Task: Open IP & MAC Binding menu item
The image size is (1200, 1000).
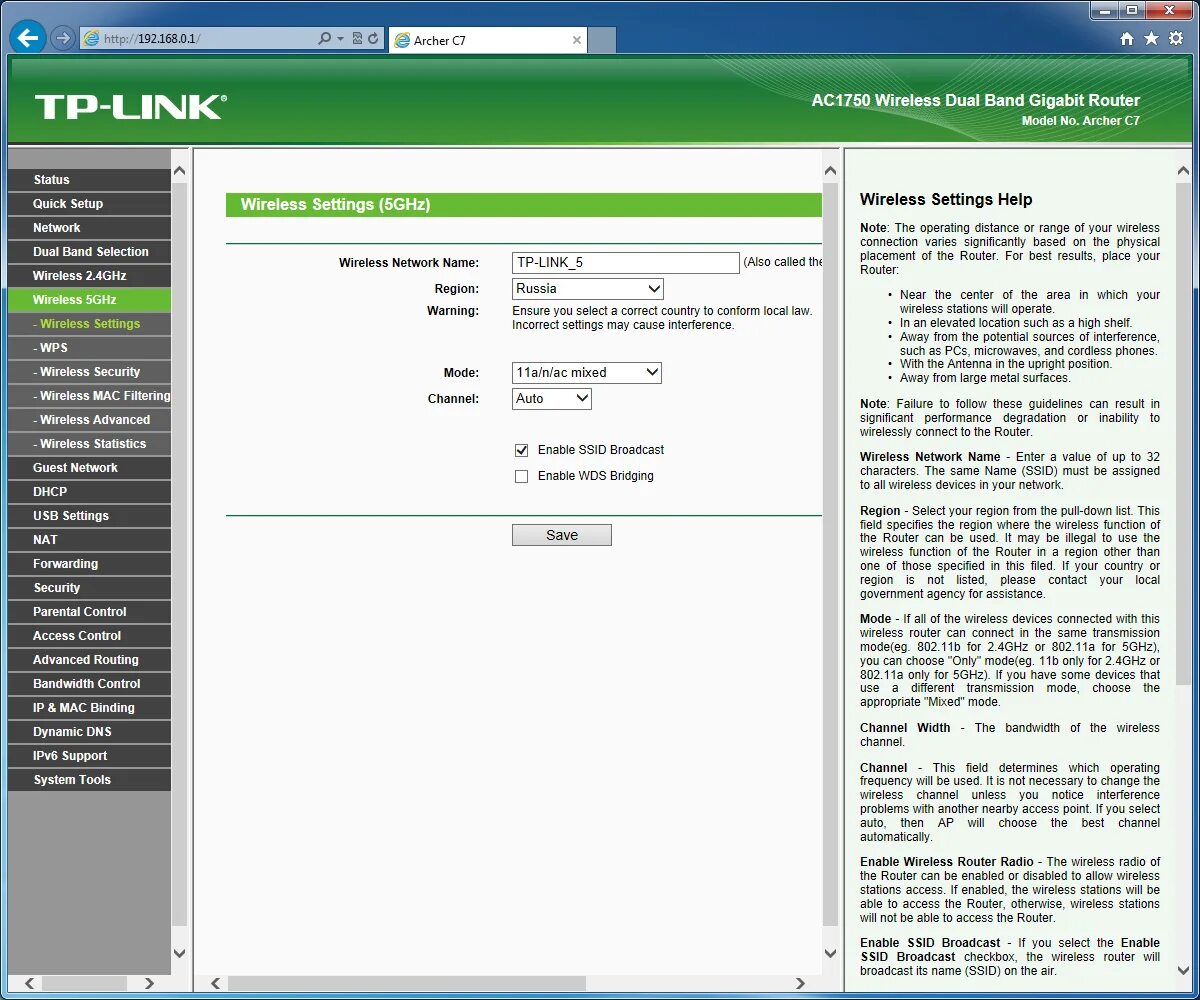Action: point(89,708)
